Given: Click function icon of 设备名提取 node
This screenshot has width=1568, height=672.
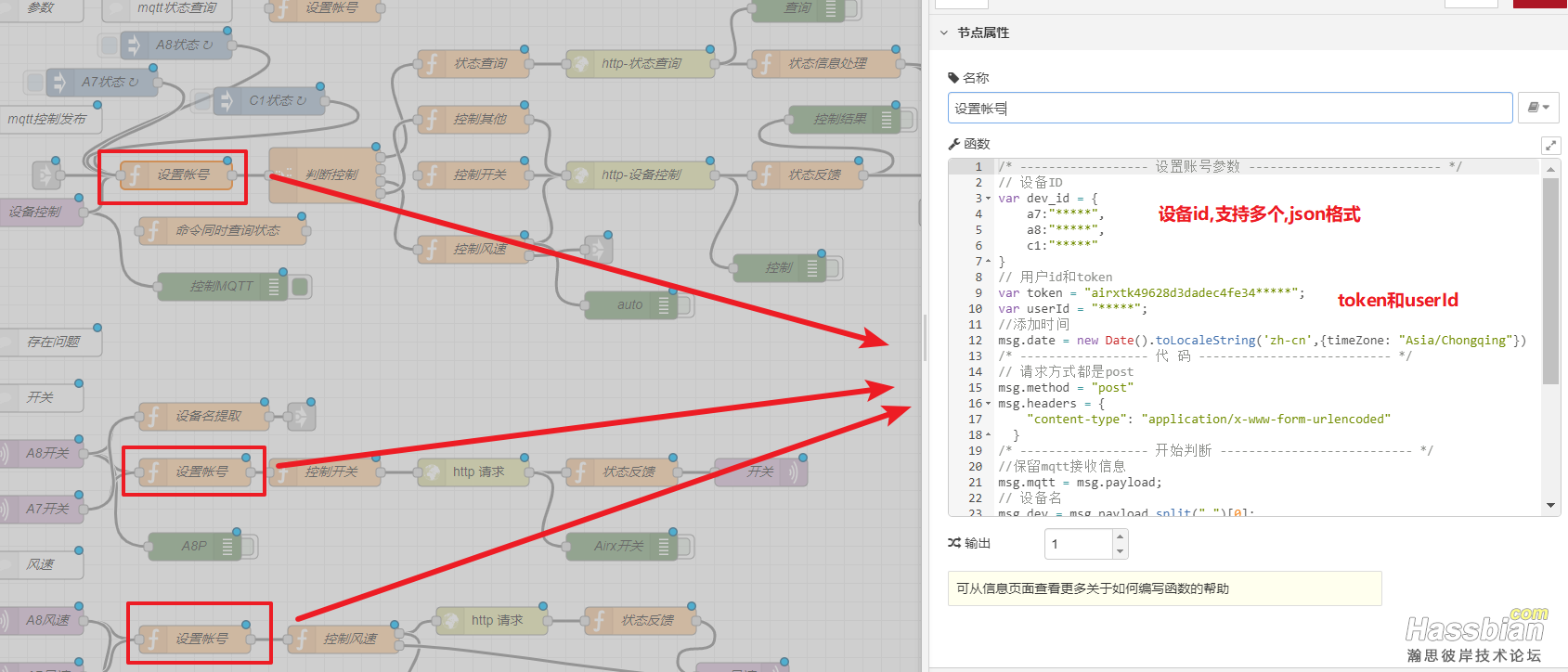Looking at the screenshot, I should [152, 417].
